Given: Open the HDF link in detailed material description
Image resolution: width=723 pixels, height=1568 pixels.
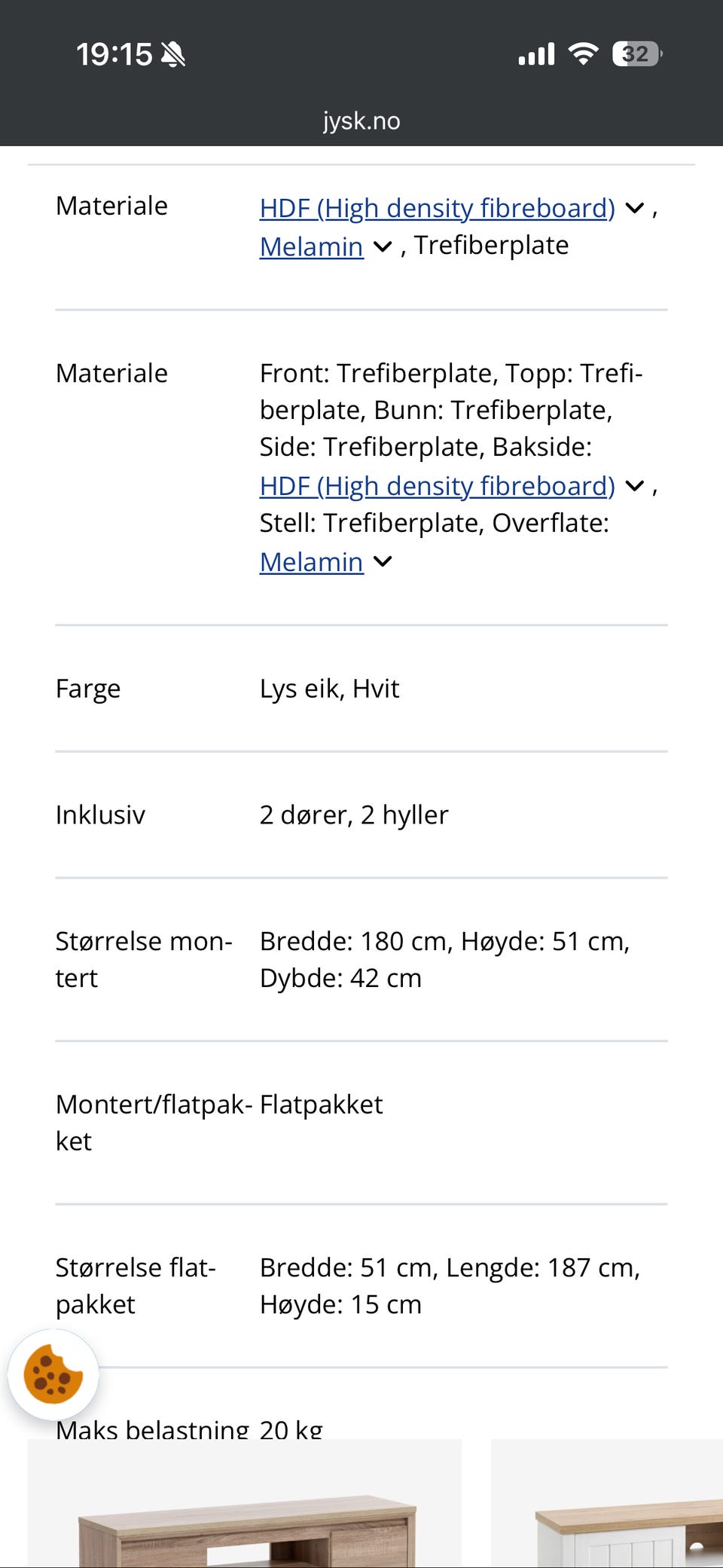Looking at the screenshot, I should (x=437, y=485).
